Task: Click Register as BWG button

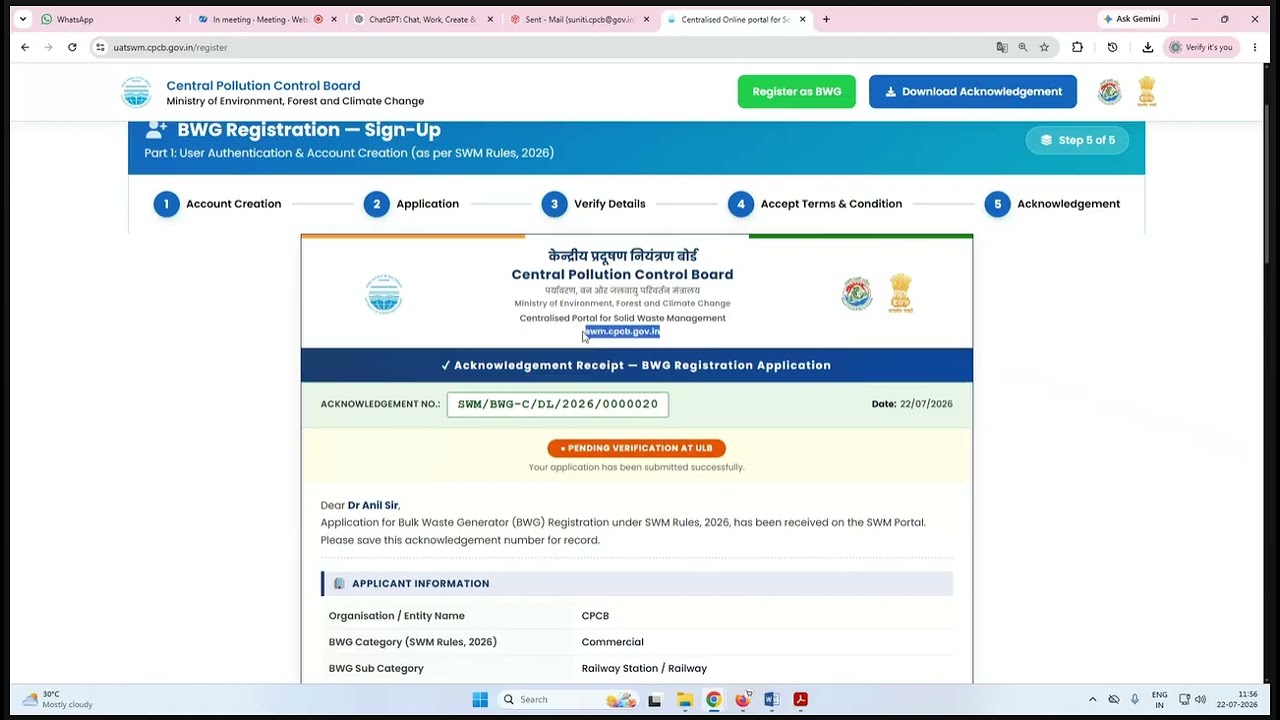Action: point(797,91)
